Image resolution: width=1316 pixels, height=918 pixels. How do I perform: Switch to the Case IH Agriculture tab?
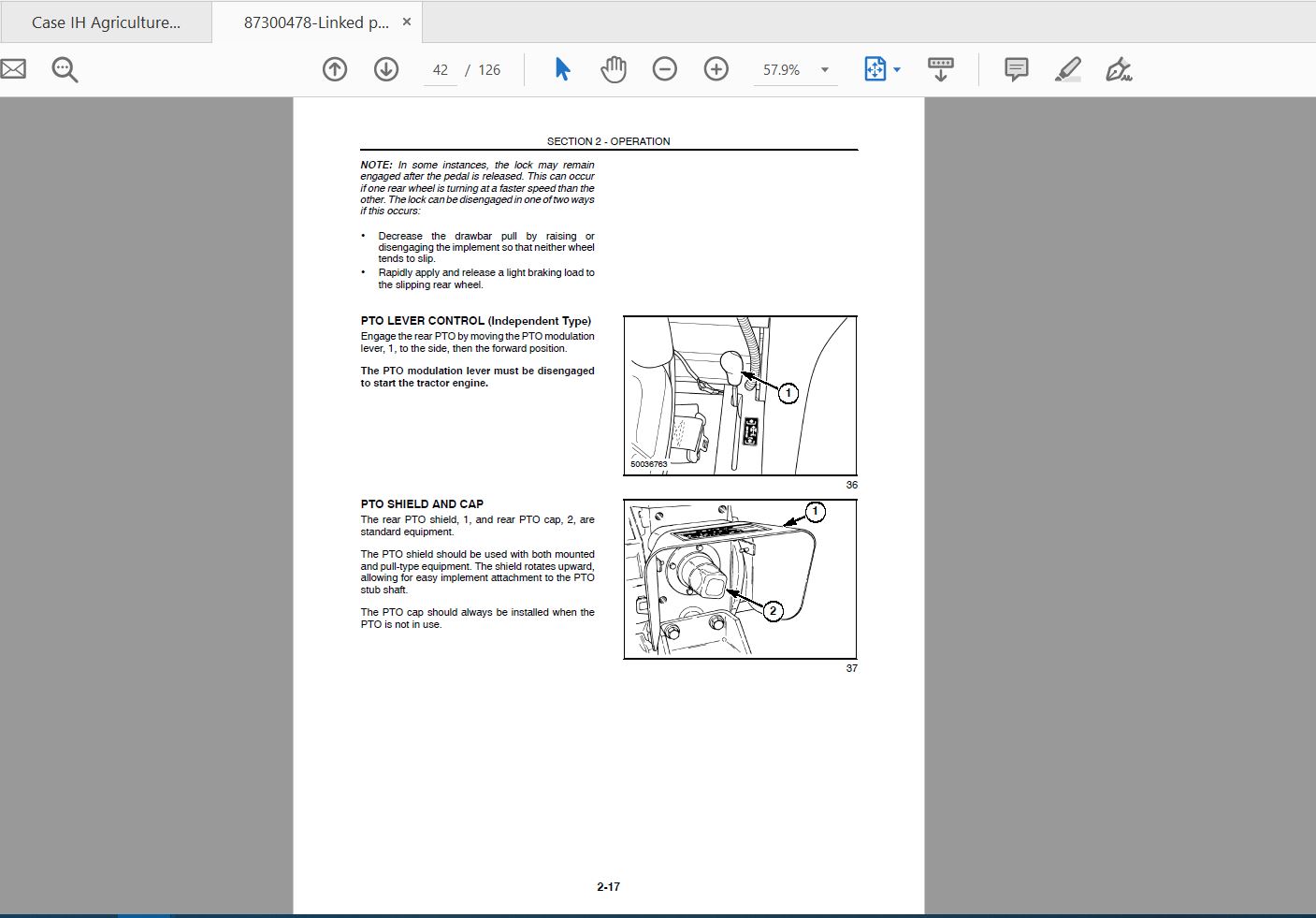[106, 22]
